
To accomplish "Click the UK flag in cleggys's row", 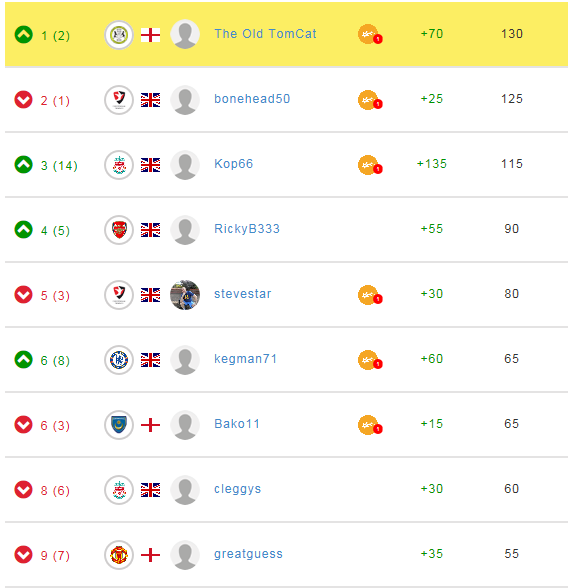I will (150, 490).
